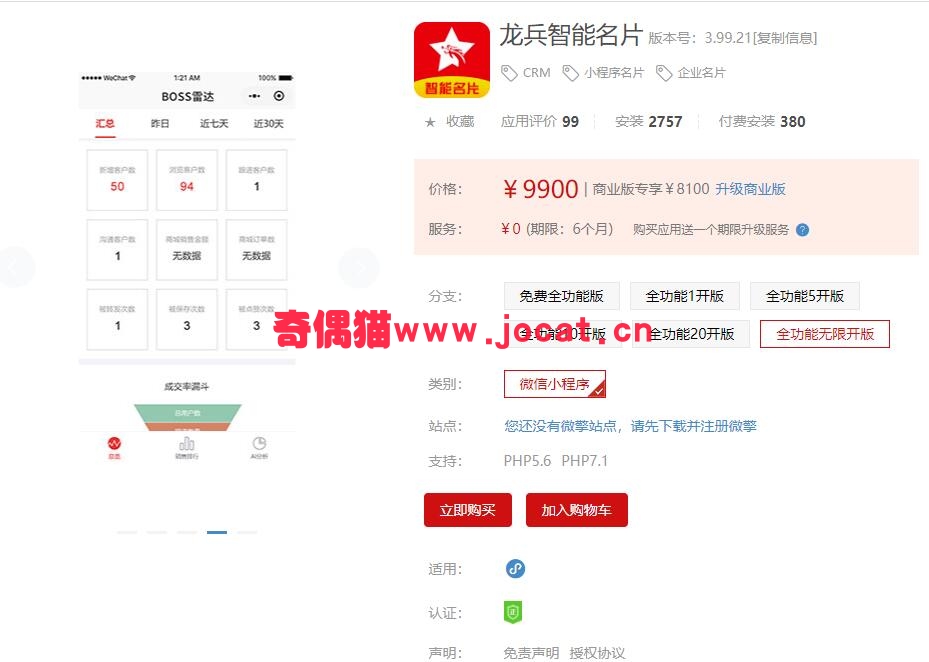Click the card showing value 94
Viewport: 929px width, 662px height.
tap(187, 180)
